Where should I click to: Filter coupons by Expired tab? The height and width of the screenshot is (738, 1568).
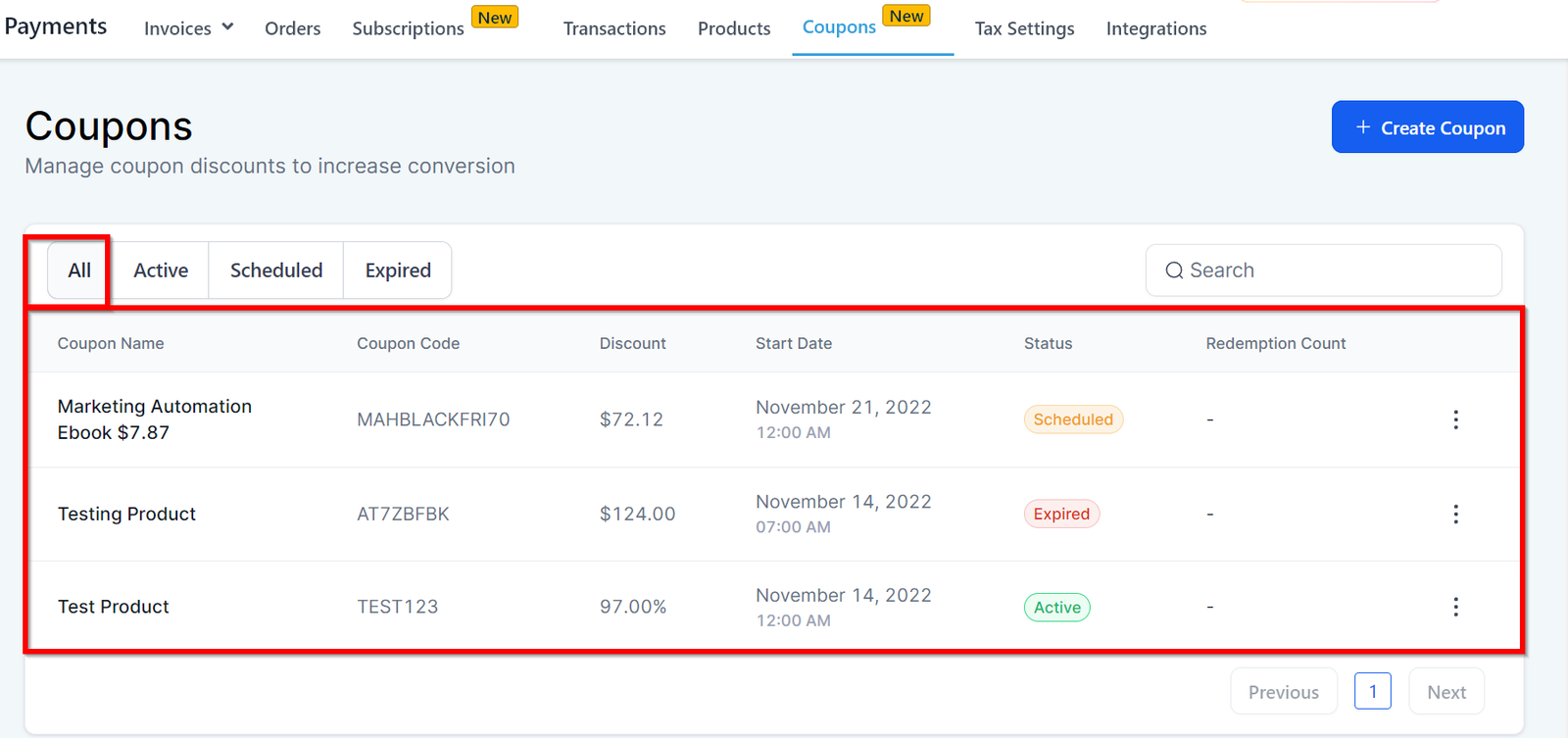pos(398,271)
